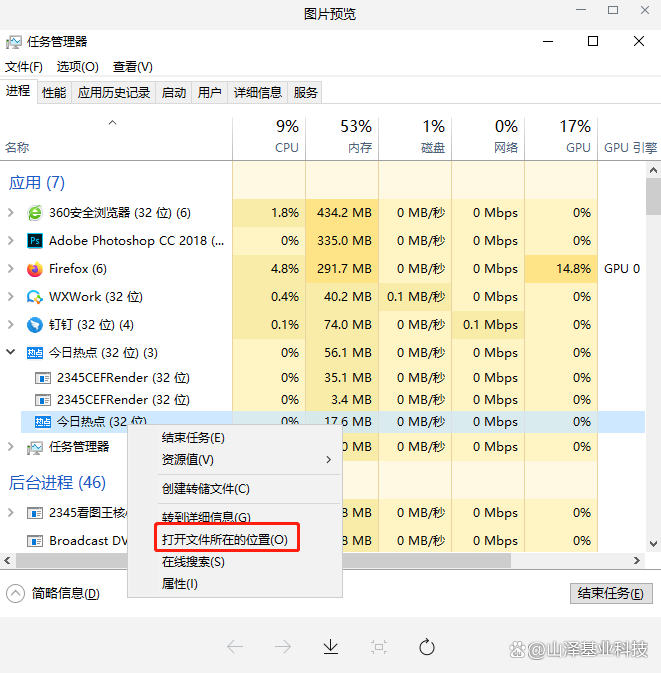Click the 钉钉 app icon
Image resolution: width=661 pixels, height=673 pixels.
(35, 325)
